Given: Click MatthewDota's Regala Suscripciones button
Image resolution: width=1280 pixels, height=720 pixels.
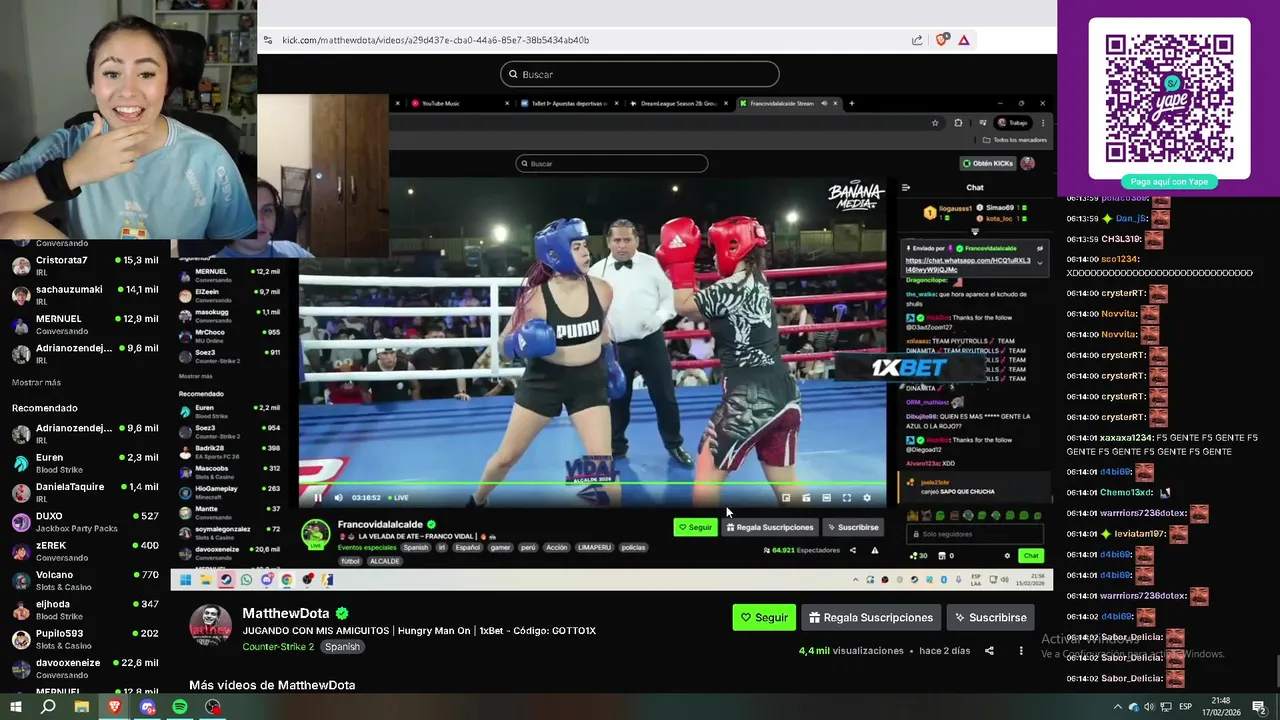Looking at the screenshot, I should (870, 617).
